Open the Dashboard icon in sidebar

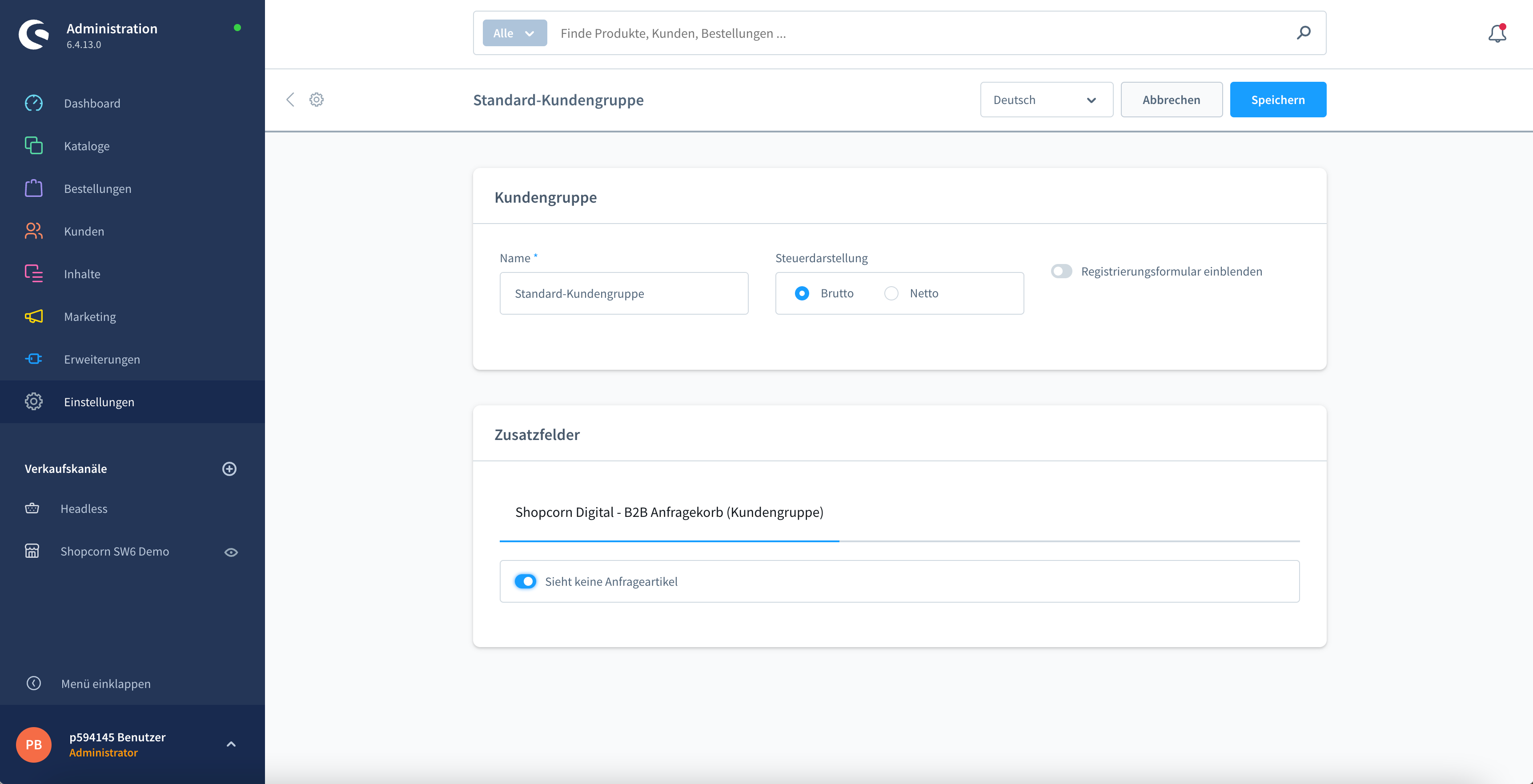click(34, 103)
